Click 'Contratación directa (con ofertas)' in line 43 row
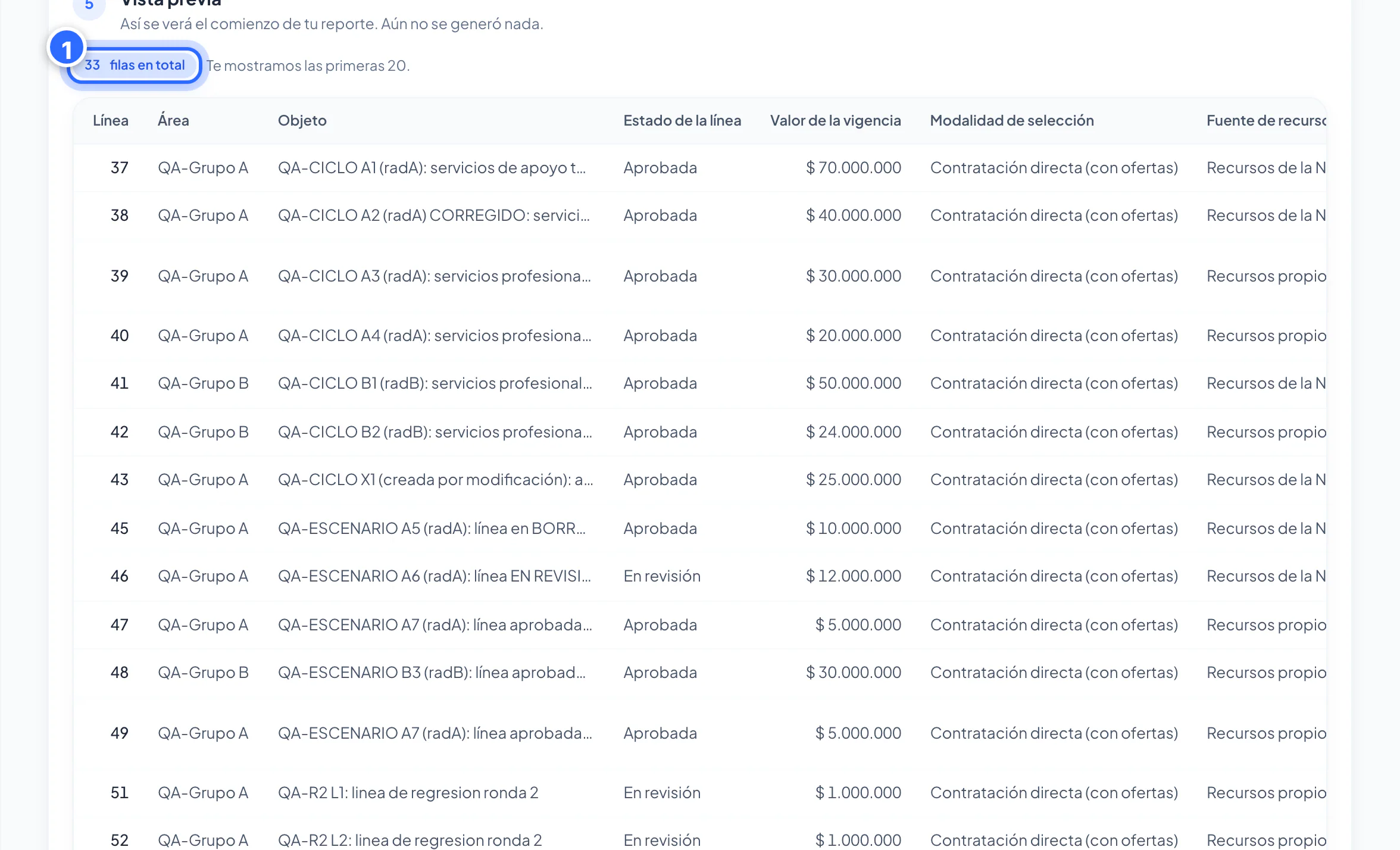Screen dimensions: 1400x850 1054,480
